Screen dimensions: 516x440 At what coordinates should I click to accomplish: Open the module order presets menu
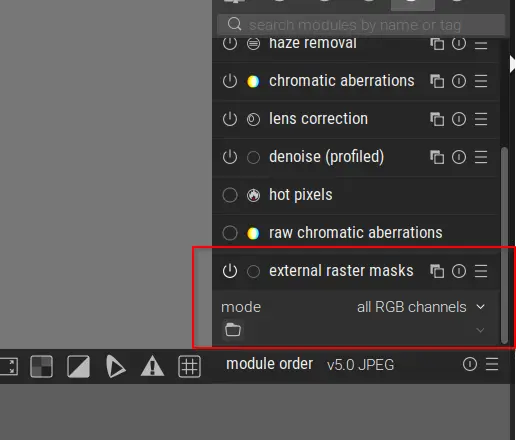point(492,364)
